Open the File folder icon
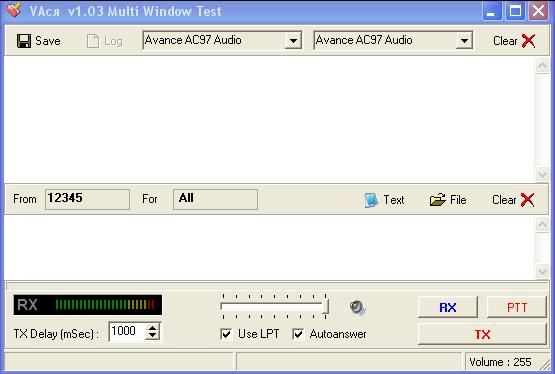This screenshot has width=555, height=374. (437, 200)
